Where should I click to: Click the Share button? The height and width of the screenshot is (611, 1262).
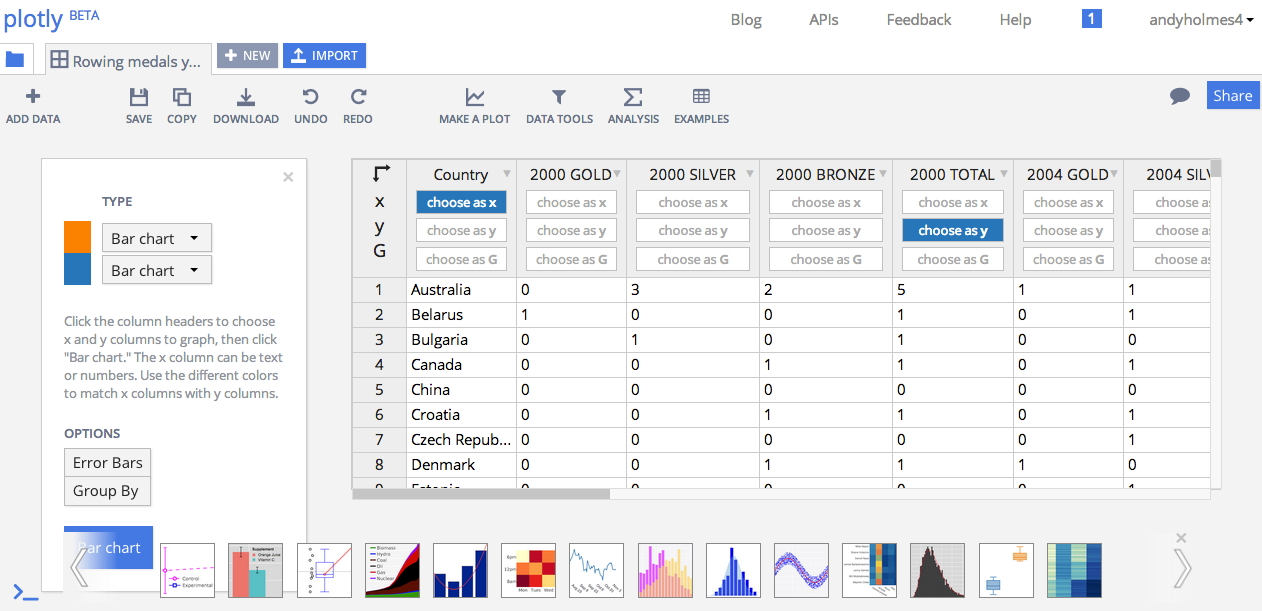pyautogui.click(x=1232, y=95)
